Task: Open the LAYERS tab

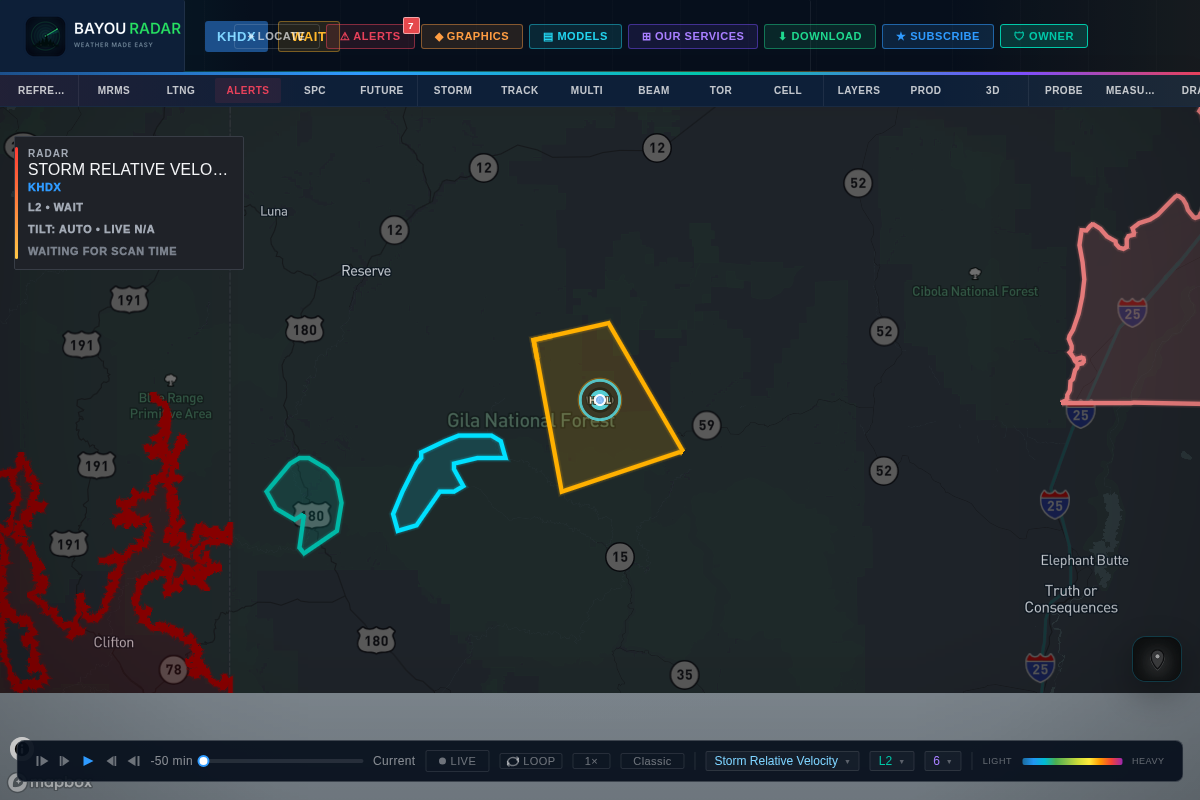Action: 859,90
